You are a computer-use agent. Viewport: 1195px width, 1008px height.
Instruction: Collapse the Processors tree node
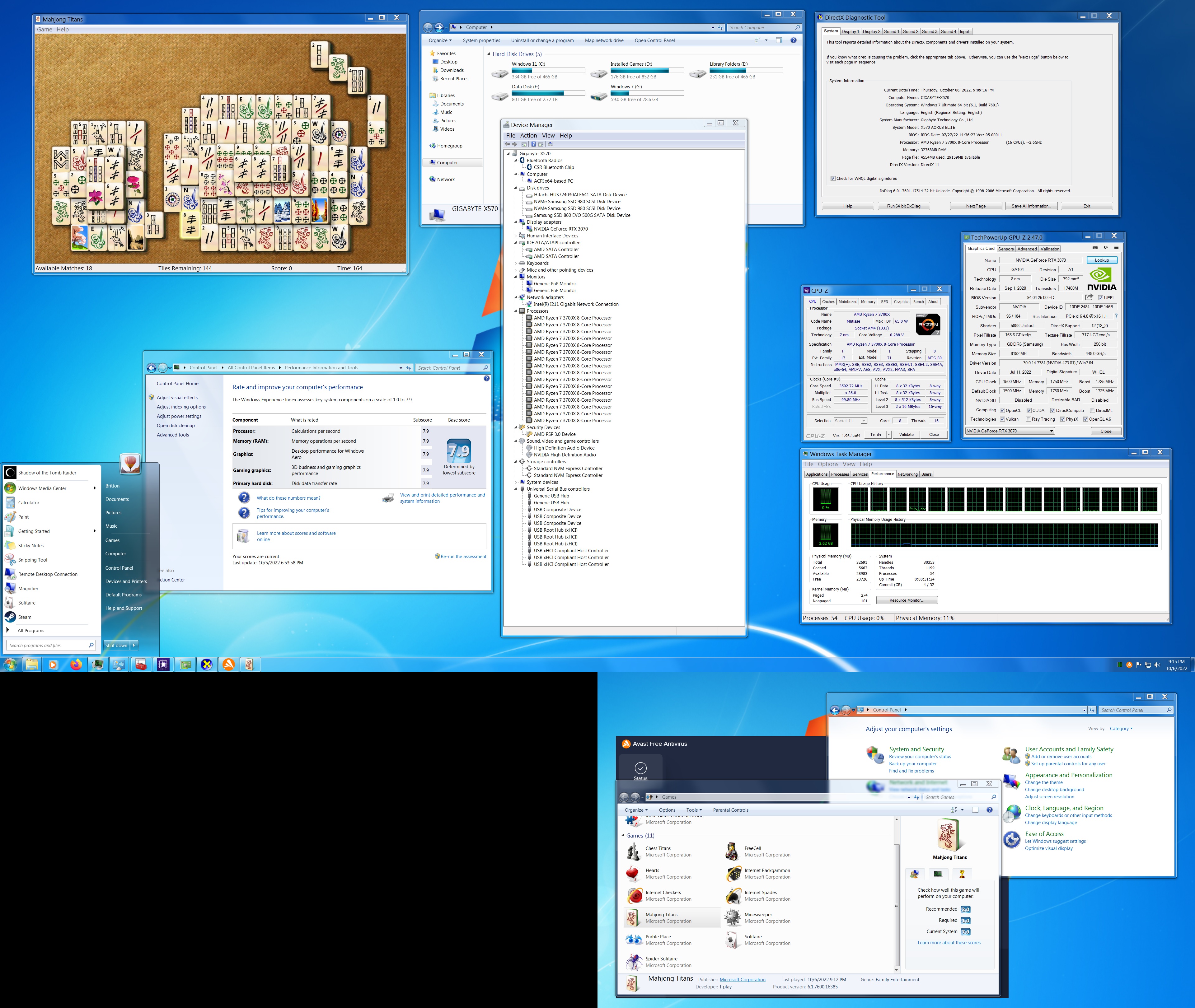pyautogui.click(x=515, y=311)
